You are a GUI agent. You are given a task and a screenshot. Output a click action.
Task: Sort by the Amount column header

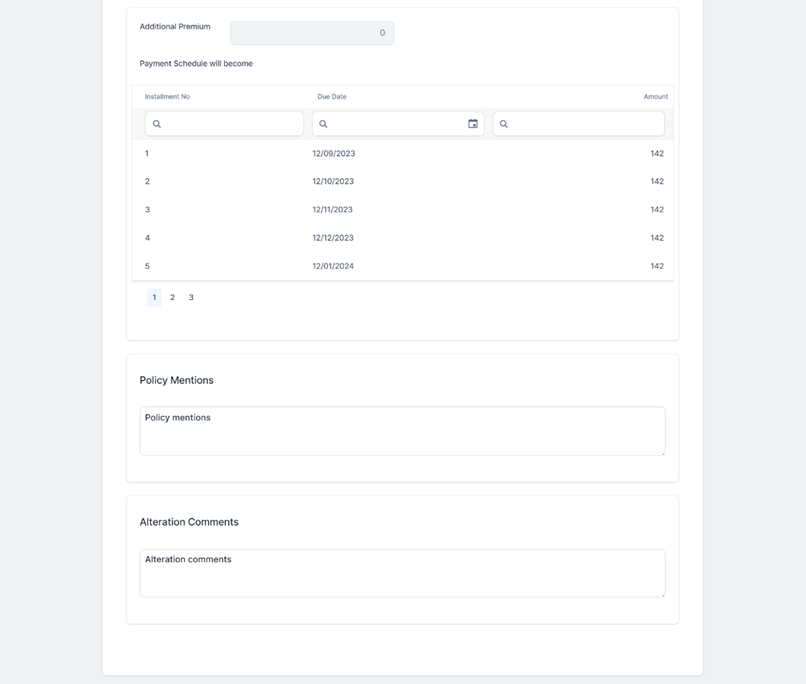[655, 97]
